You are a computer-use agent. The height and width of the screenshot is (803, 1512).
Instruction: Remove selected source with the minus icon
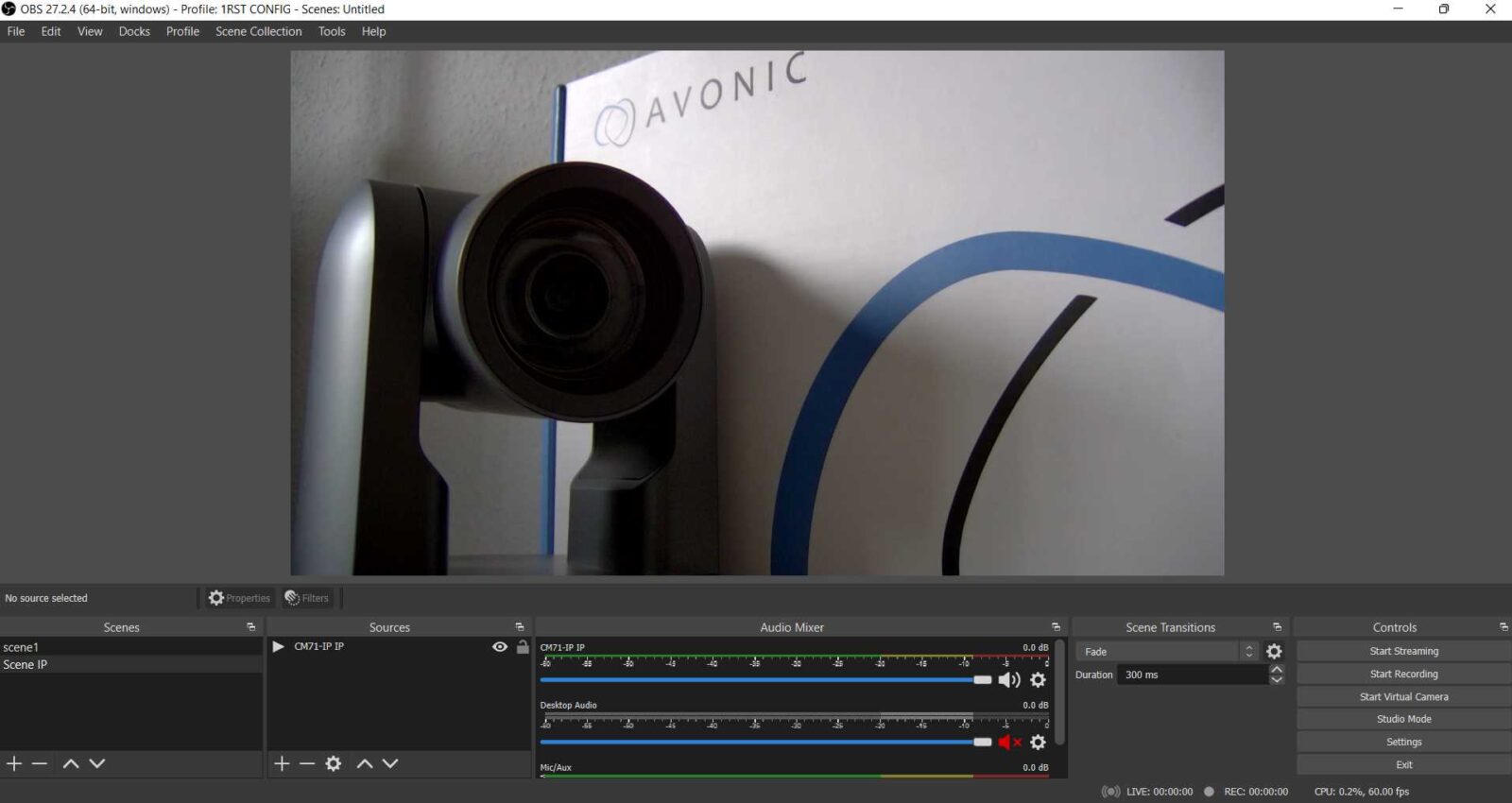[307, 763]
